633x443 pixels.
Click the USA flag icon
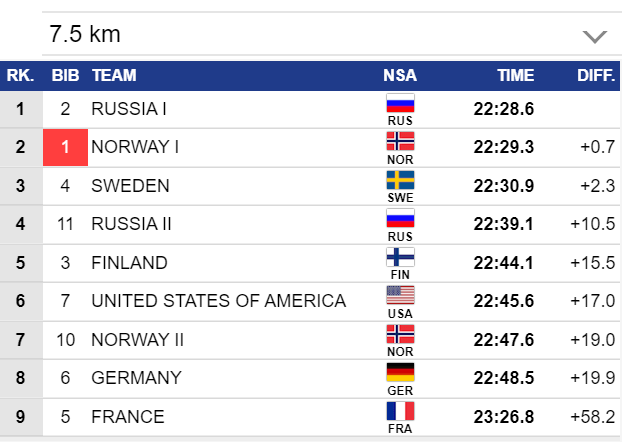(400, 295)
